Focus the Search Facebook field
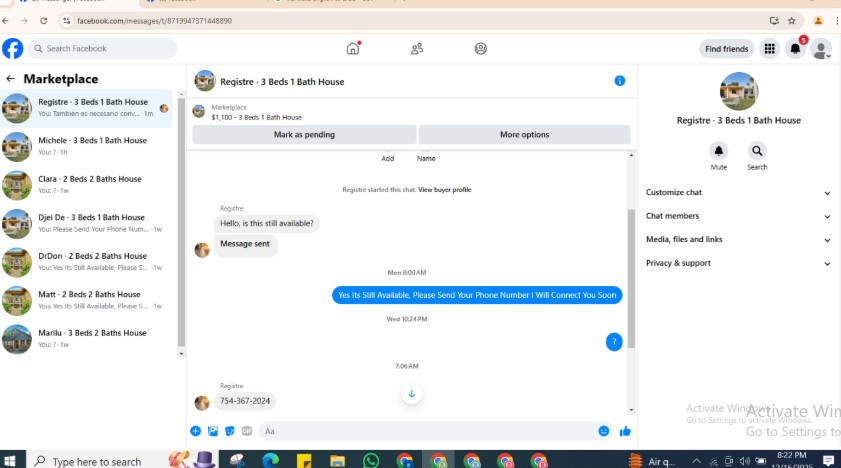The image size is (841, 468). tap(102, 48)
